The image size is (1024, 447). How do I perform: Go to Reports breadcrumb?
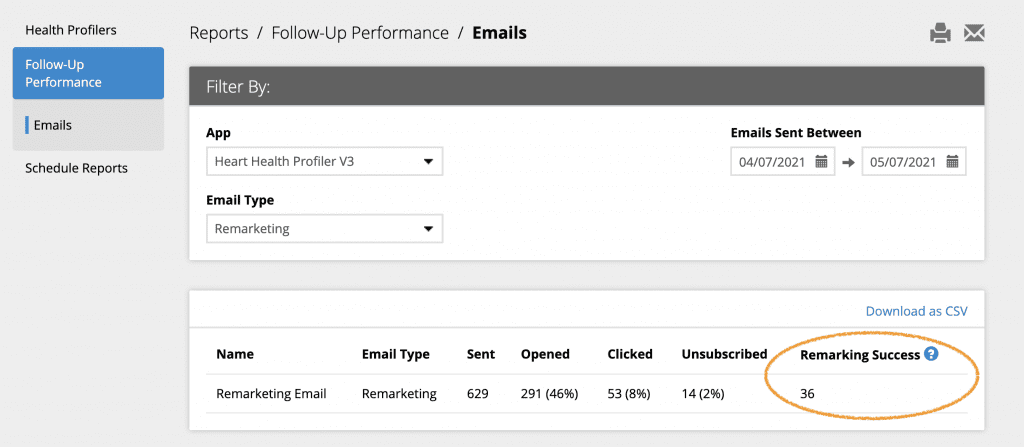(x=219, y=33)
